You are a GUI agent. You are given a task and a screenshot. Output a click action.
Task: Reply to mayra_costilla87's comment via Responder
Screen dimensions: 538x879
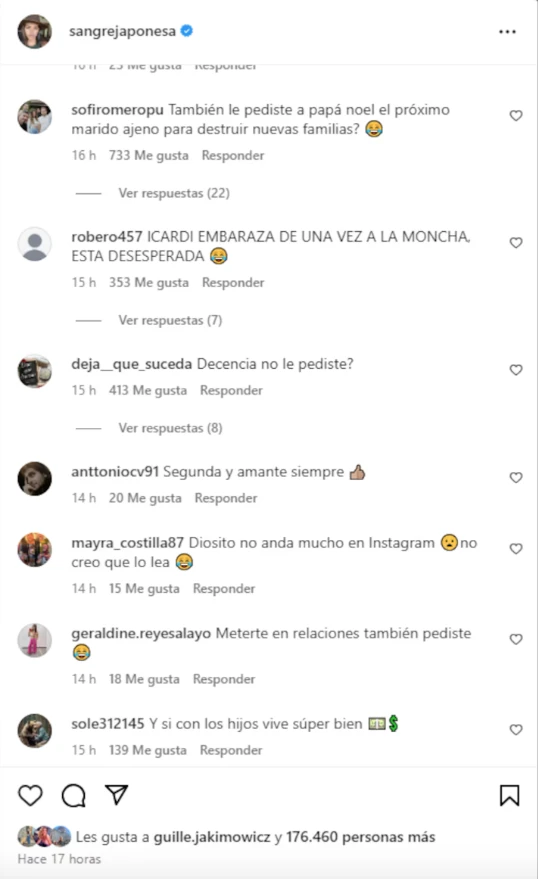point(224,589)
